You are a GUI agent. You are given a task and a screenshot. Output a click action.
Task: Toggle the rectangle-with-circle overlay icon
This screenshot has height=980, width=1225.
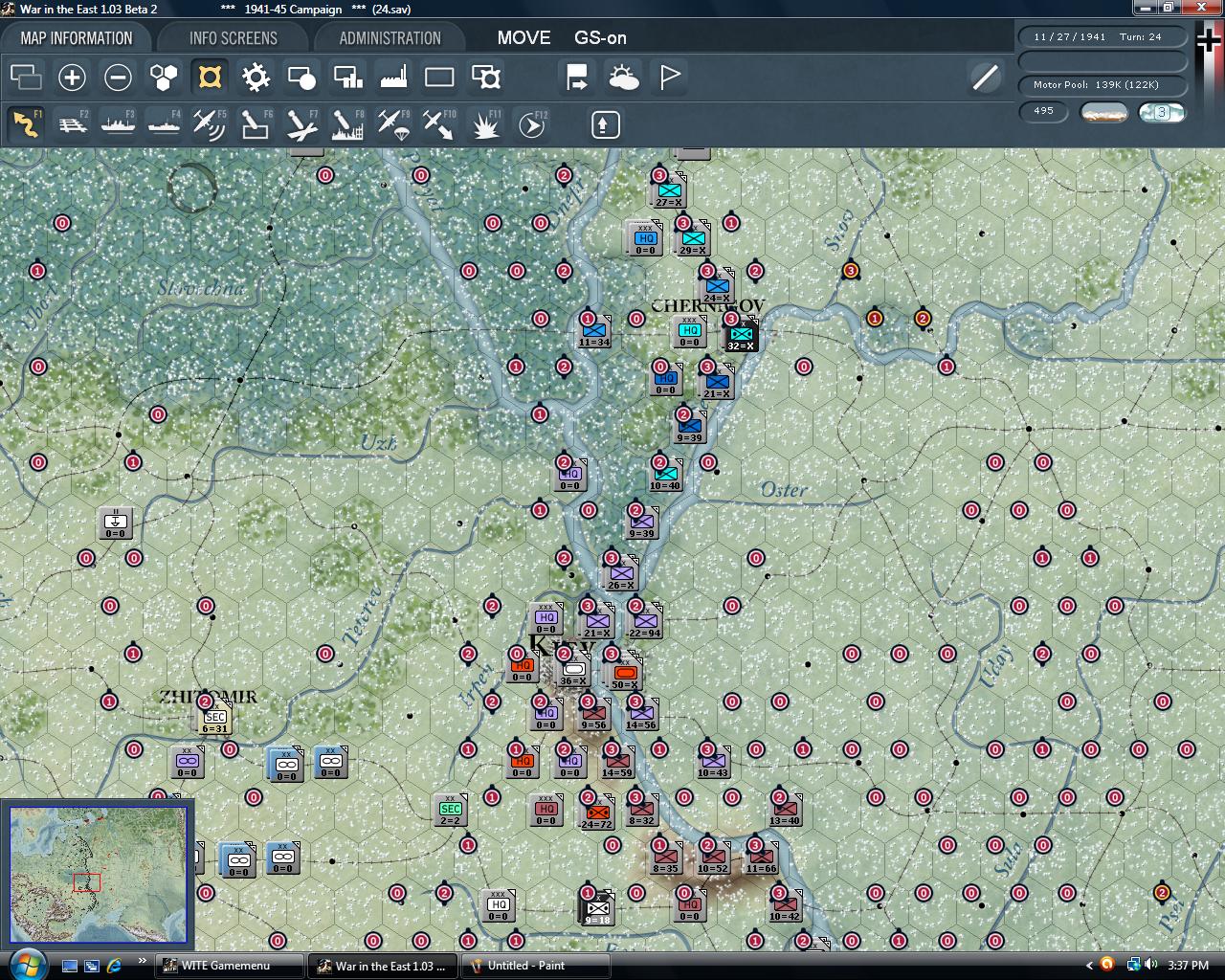point(301,78)
